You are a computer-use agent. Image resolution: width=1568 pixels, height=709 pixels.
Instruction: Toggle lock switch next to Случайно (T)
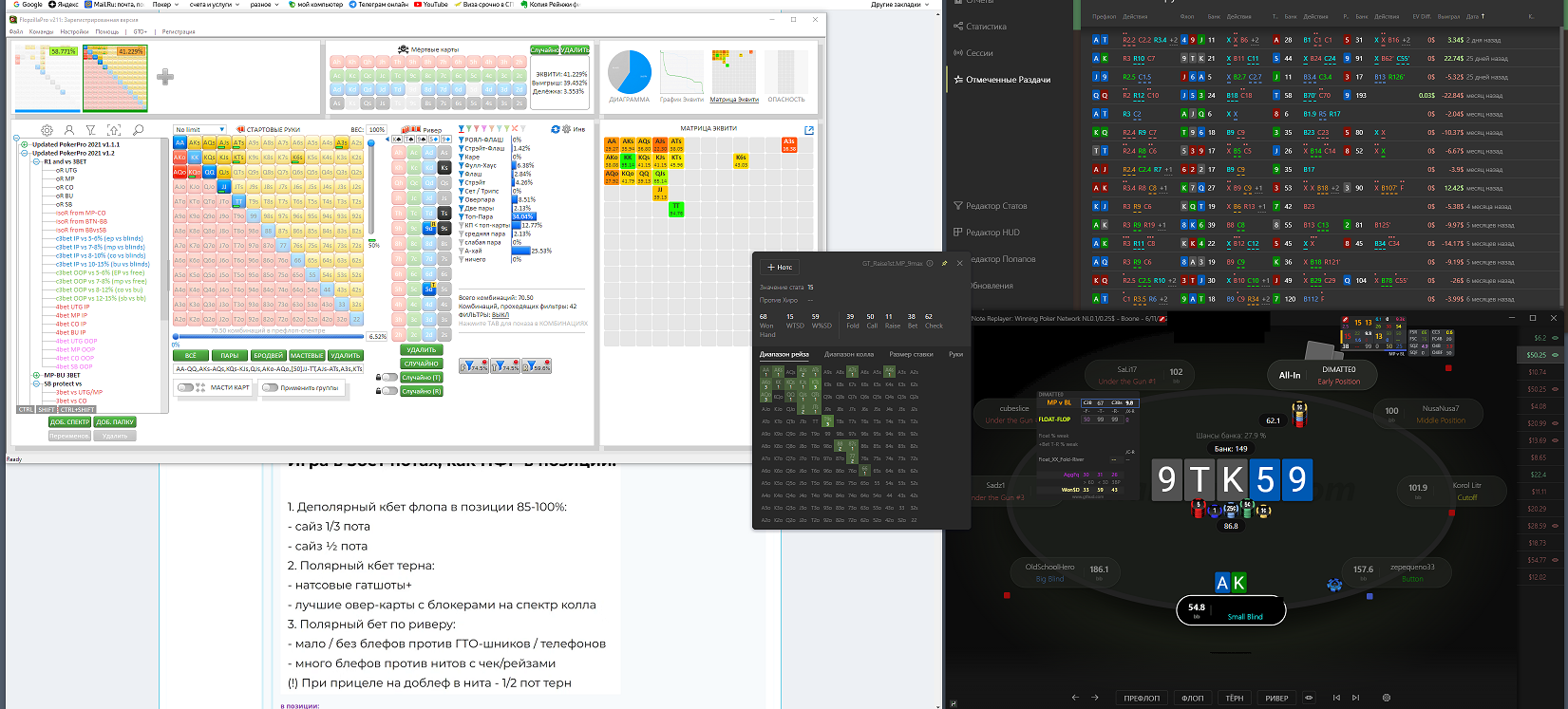coord(388,377)
